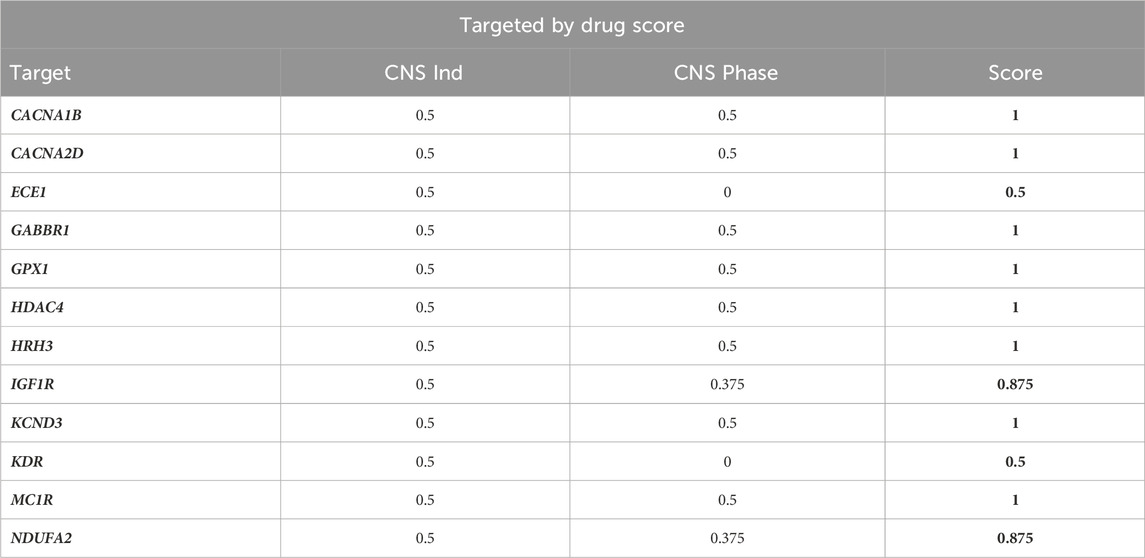
Task: Click the ECE1 row label
Action: 30,193
